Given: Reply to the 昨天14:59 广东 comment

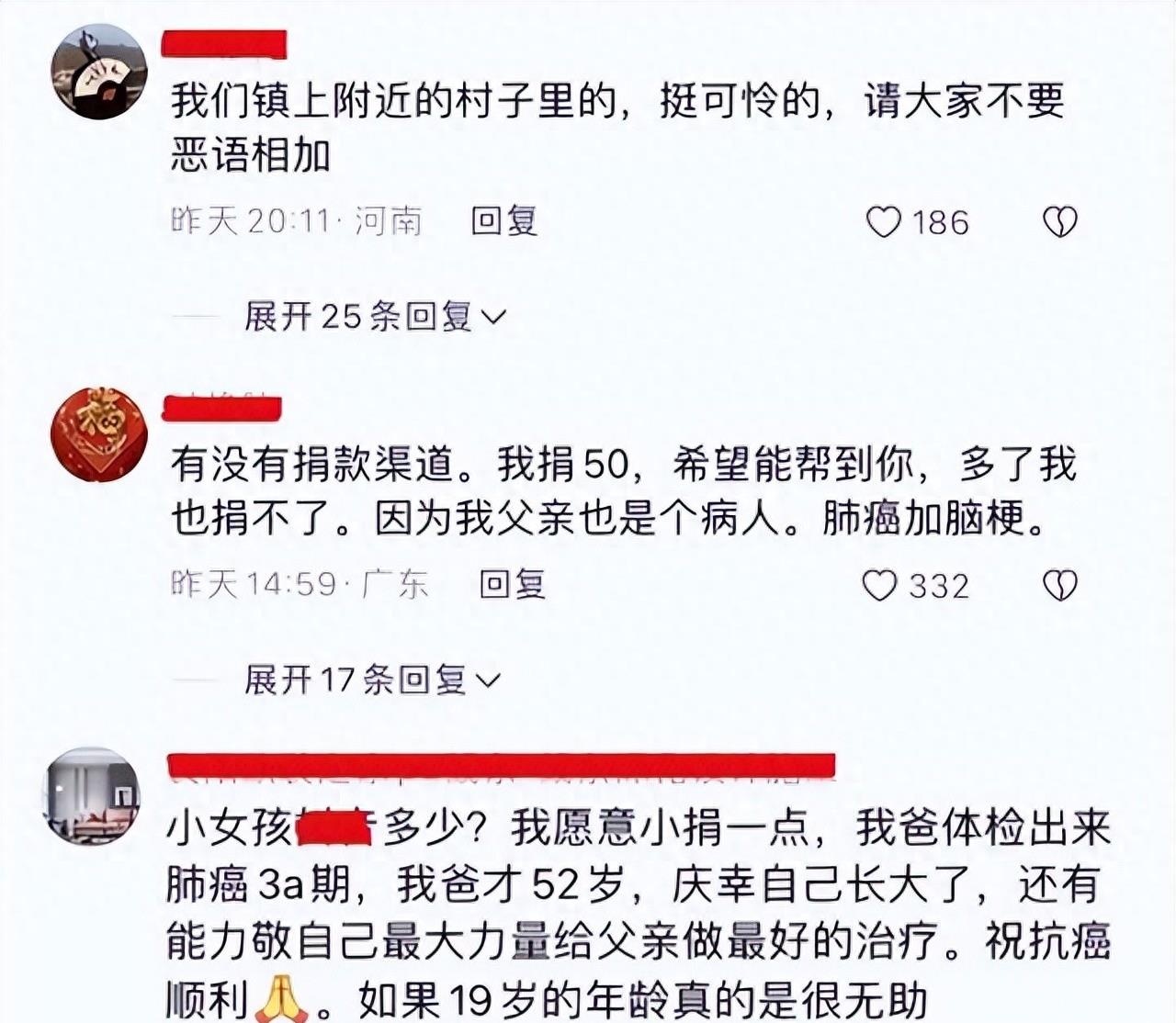Looking at the screenshot, I should (512, 584).
